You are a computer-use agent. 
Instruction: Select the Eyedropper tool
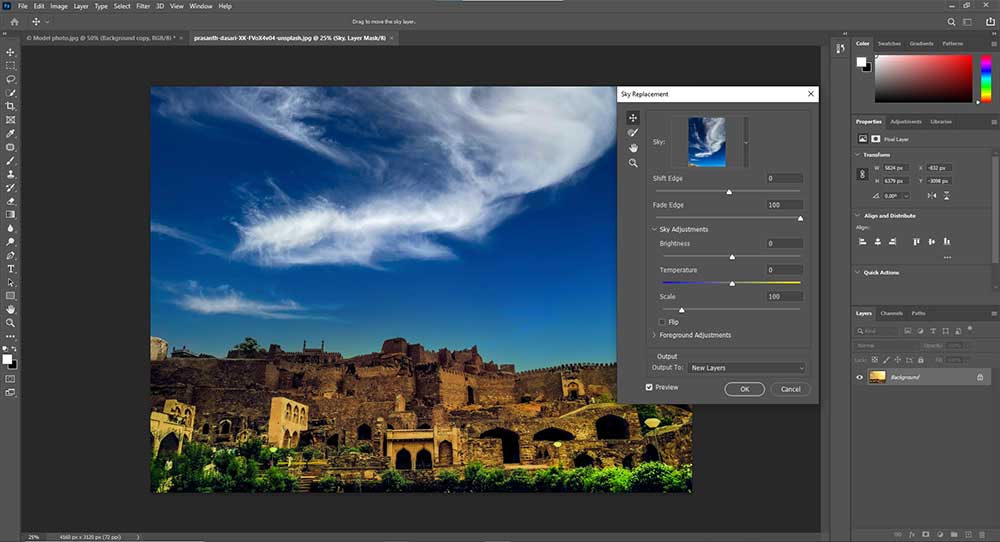point(10,133)
